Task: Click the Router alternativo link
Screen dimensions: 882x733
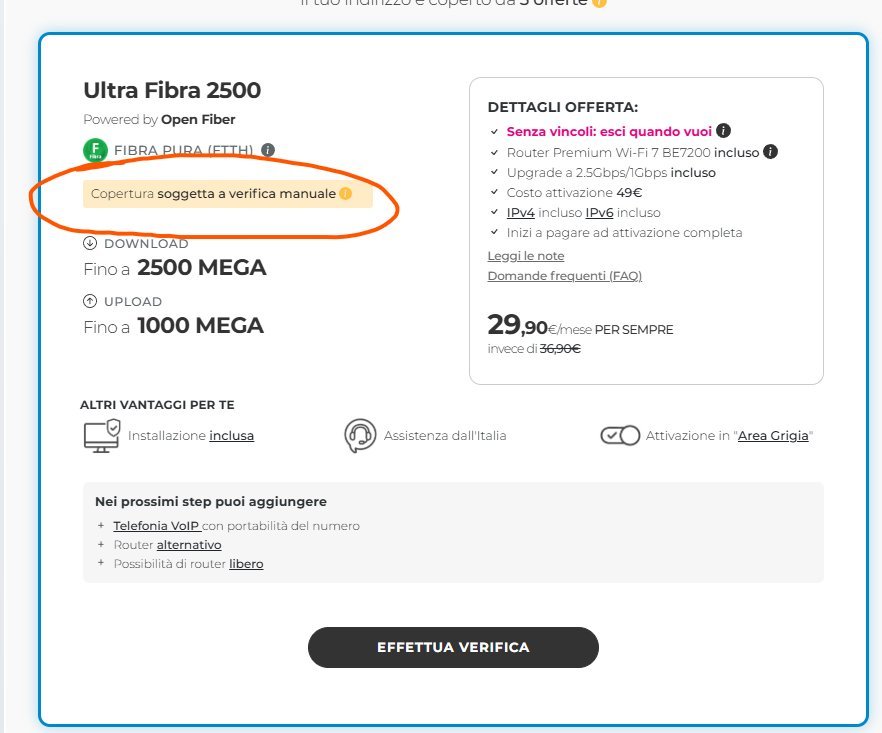Action: pyautogui.click(x=189, y=545)
